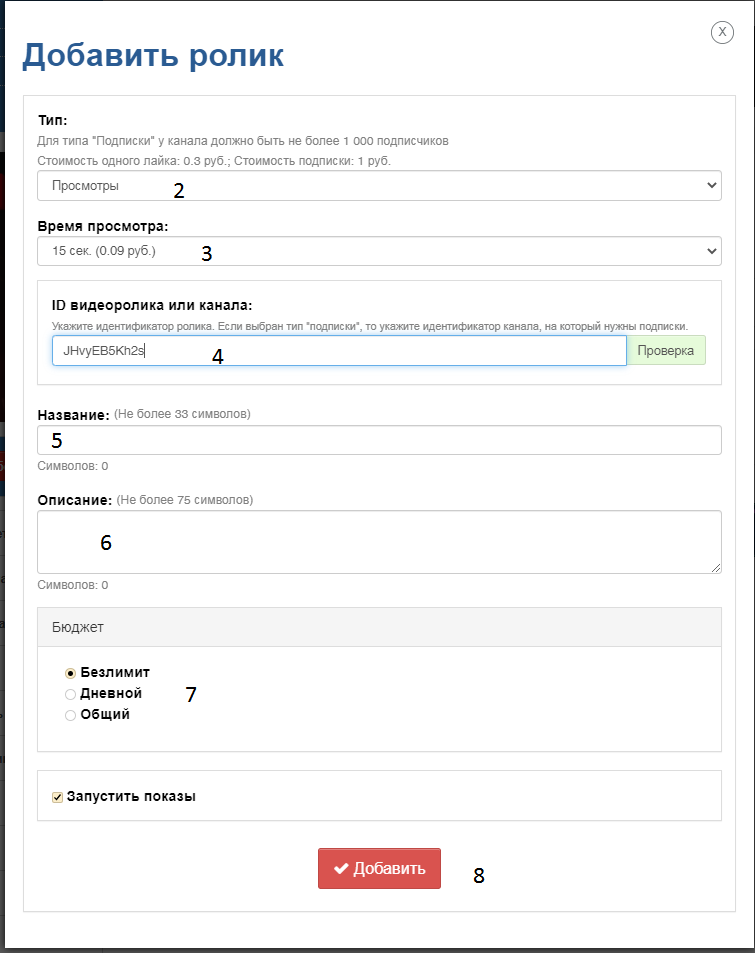755x953 pixels.
Task: Select the Общий budget radio button
Action: [71, 715]
